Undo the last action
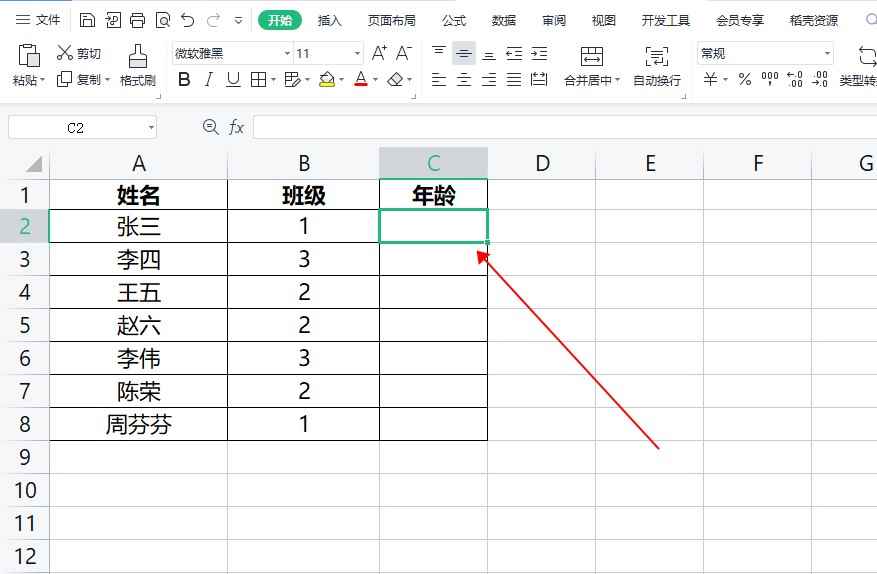 click(x=187, y=20)
